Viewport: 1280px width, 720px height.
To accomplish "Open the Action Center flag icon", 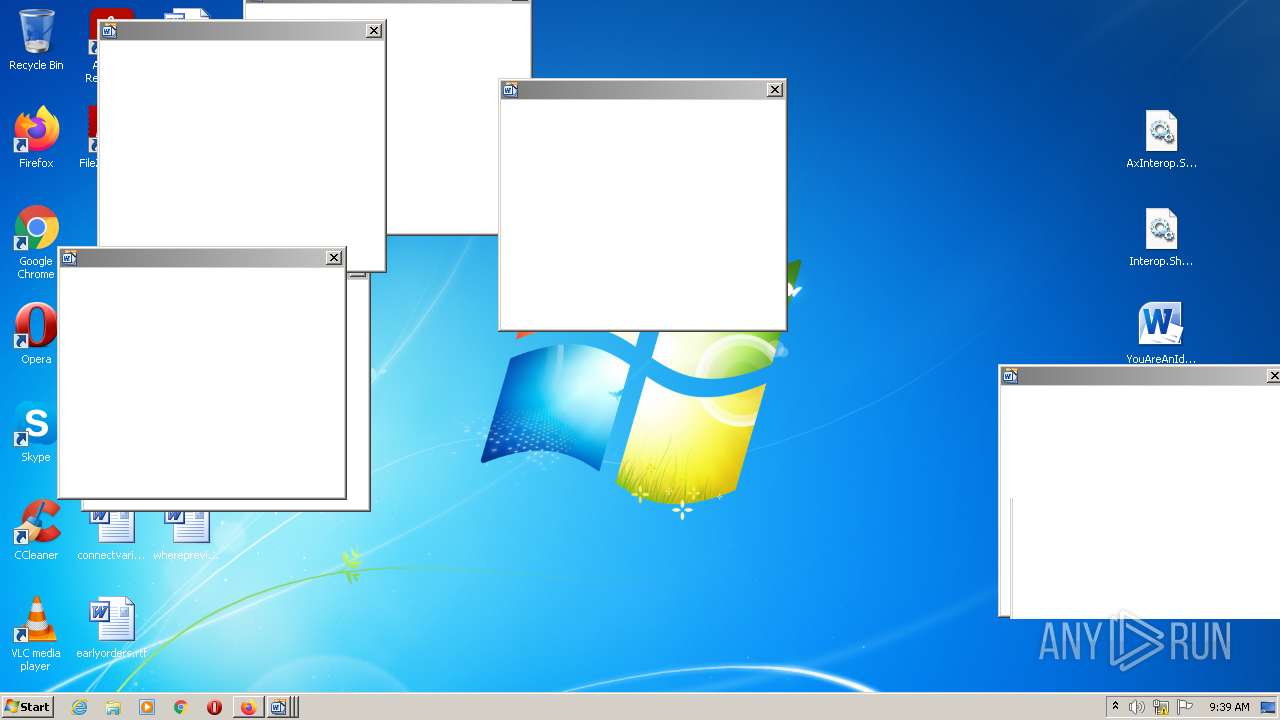I will [x=1185, y=707].
